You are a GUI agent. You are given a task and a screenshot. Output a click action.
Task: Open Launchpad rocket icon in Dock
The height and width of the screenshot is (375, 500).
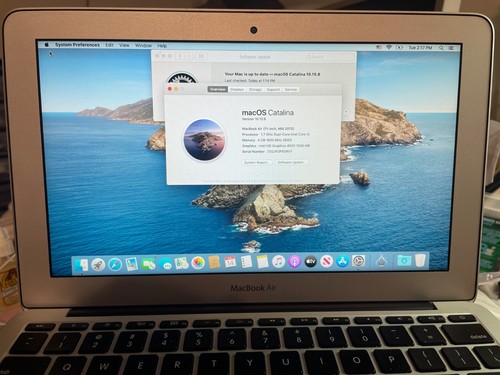pos(98,265)
